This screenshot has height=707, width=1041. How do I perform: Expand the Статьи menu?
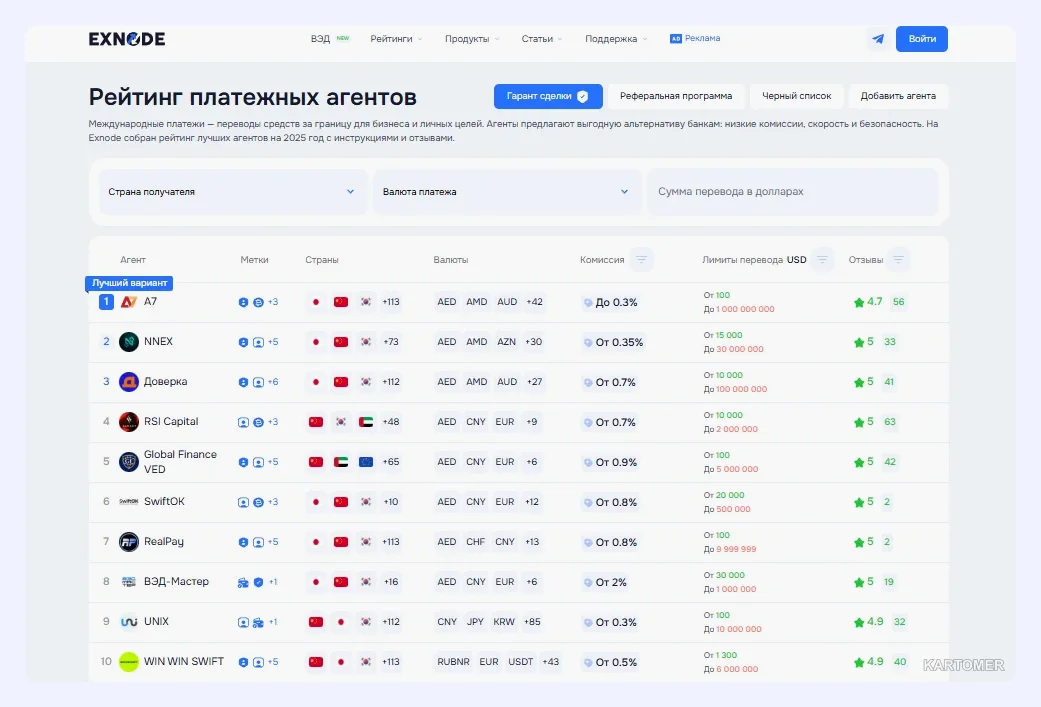pos(542,39)
